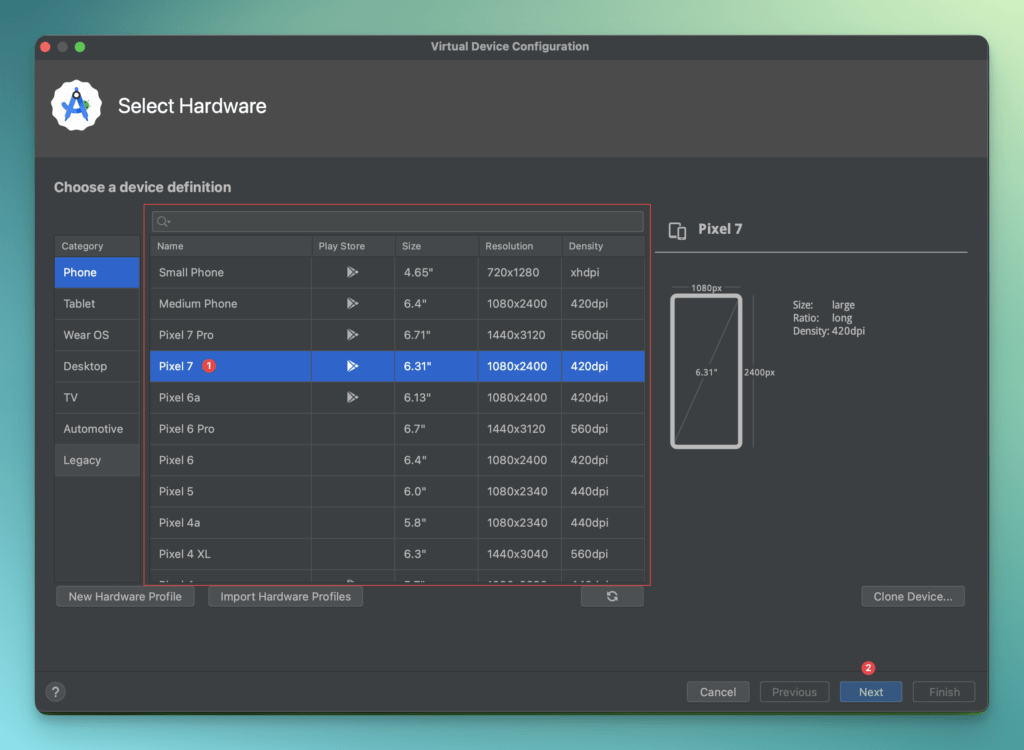The image size is (1024, 750).
Task: Click the 6.0" size cell
Action: click(437, 492)
